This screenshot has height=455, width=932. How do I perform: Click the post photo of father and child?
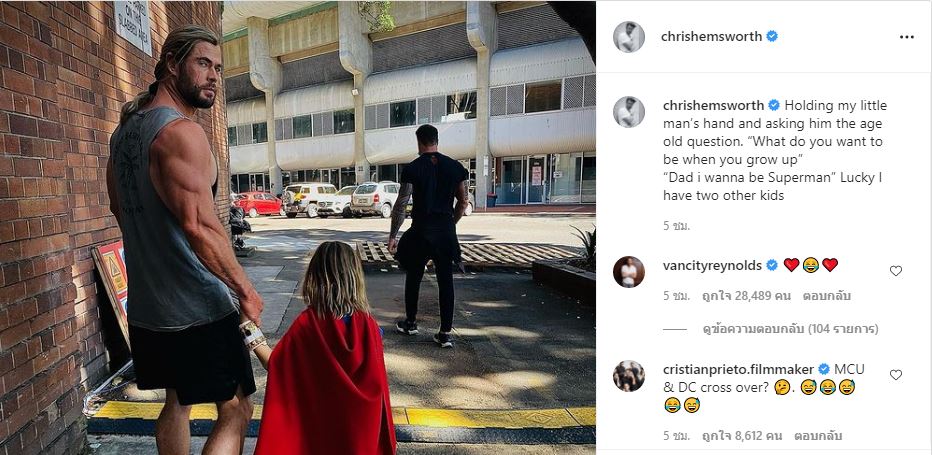[x=298, y=228]
